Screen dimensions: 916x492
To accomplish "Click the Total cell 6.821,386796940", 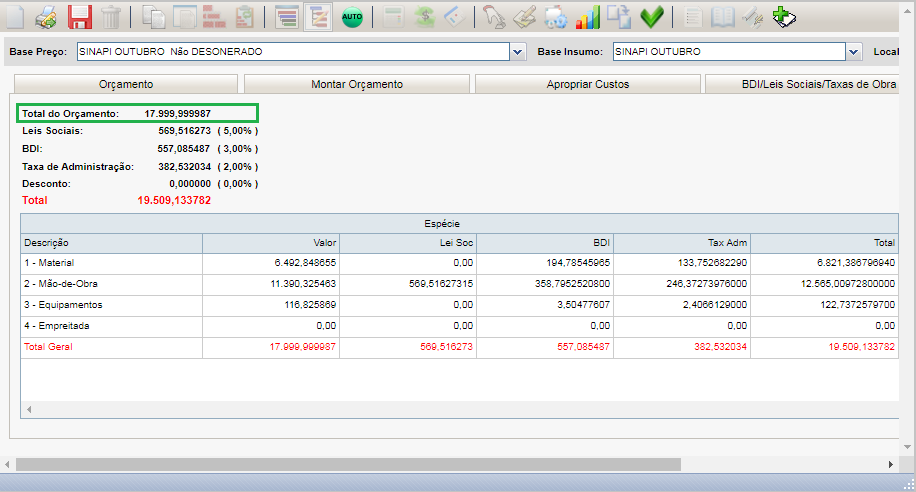I will pos(856,263).
